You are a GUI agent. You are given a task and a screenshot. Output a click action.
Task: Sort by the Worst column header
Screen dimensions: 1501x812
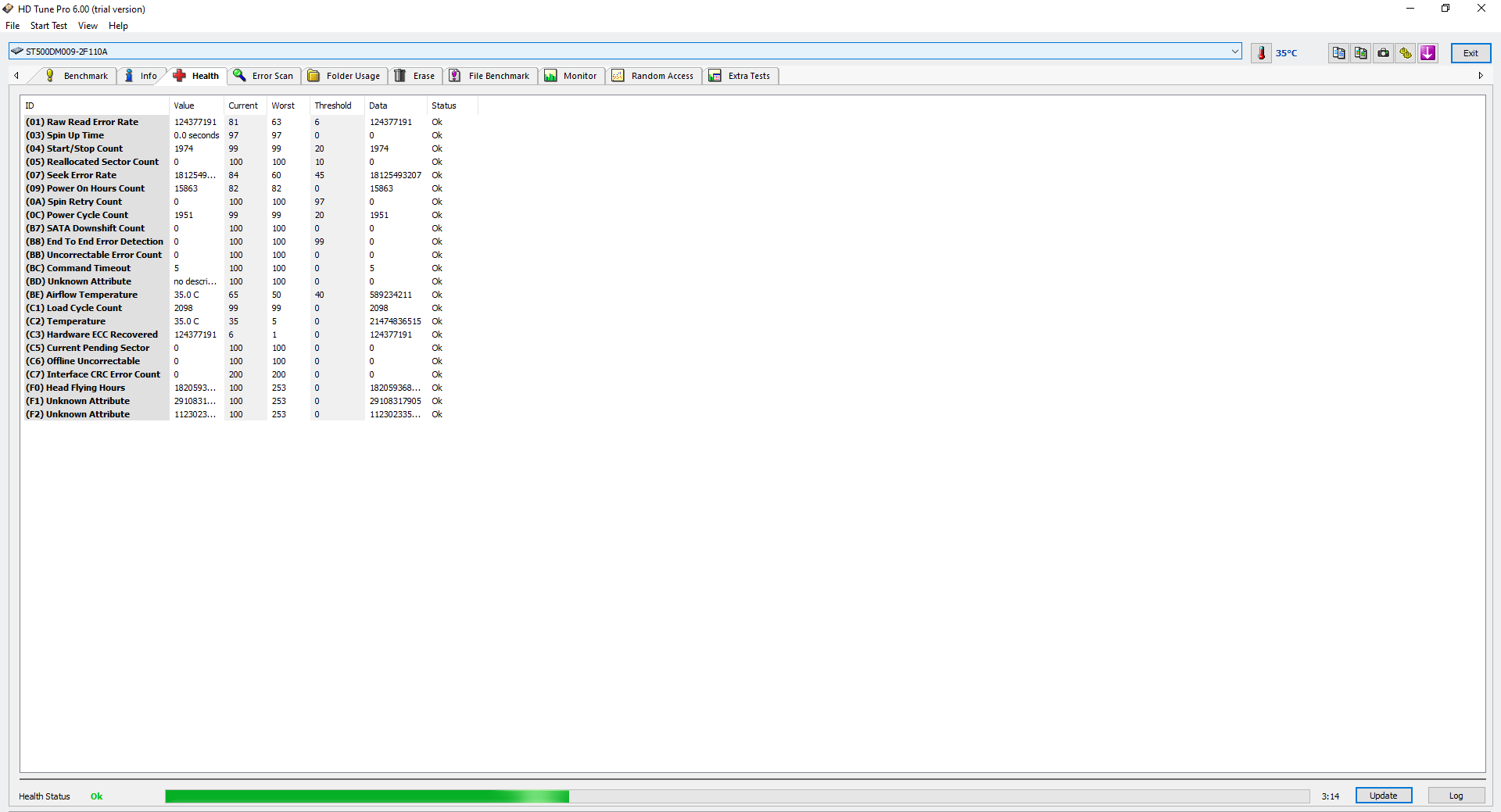click(x=288, y=106)
